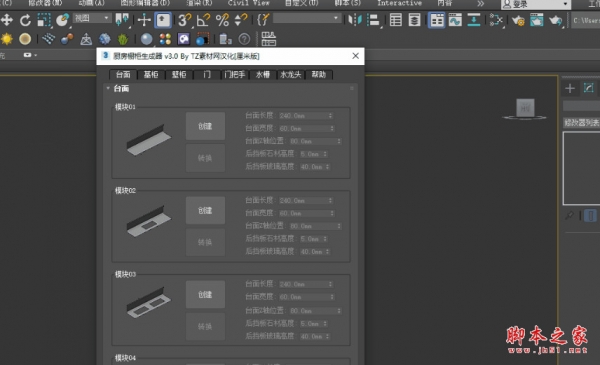Screen dimensions: 600x365
Task: Toggle Percent Snap
Action: [222, 20]
